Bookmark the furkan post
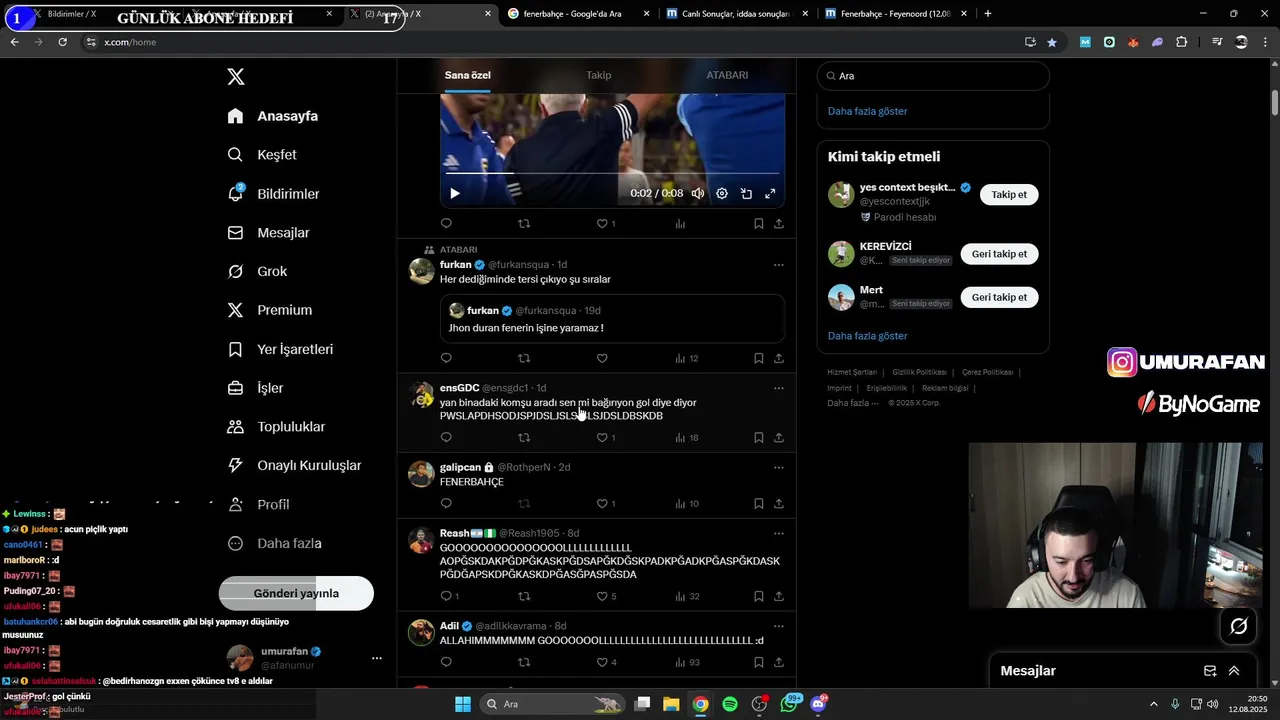This screenshot has width=1280, height=720. pyautogui.click(x=759, y=358)
